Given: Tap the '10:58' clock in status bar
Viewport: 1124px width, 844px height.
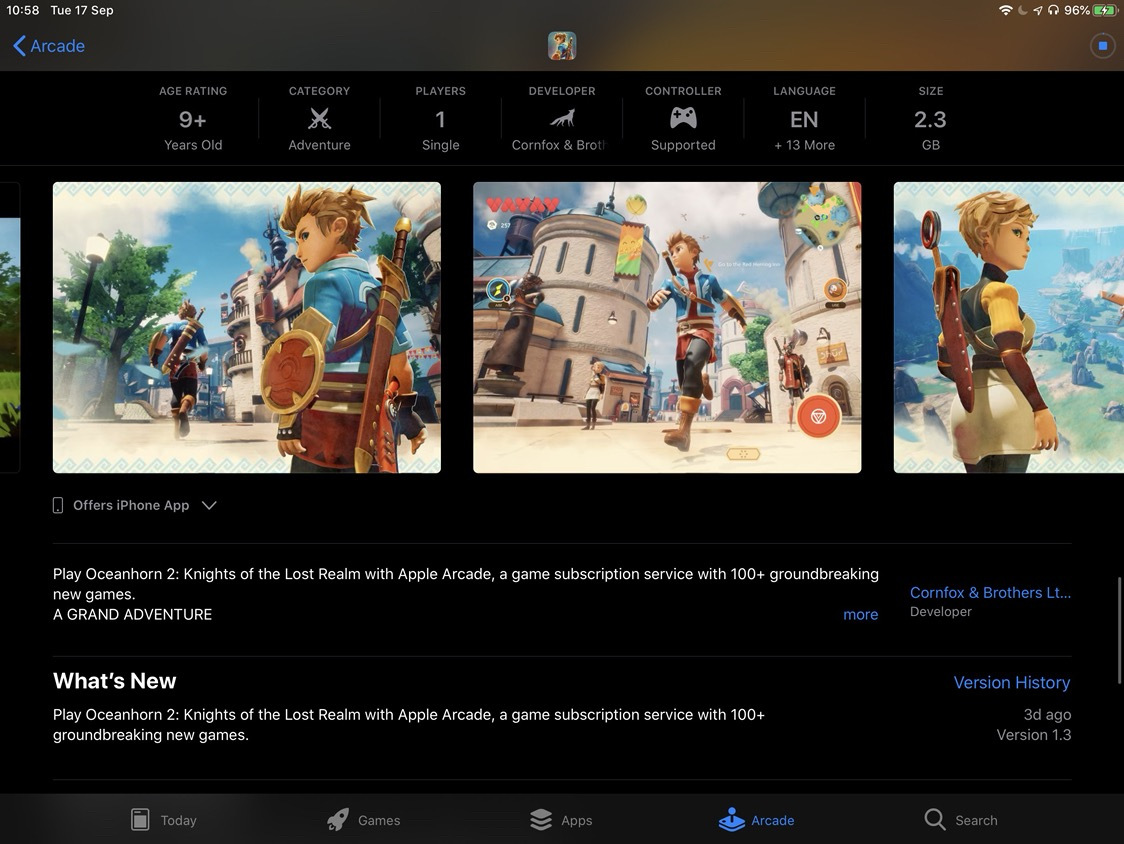Looking at the screenshot, I should (x=23, y=10).
